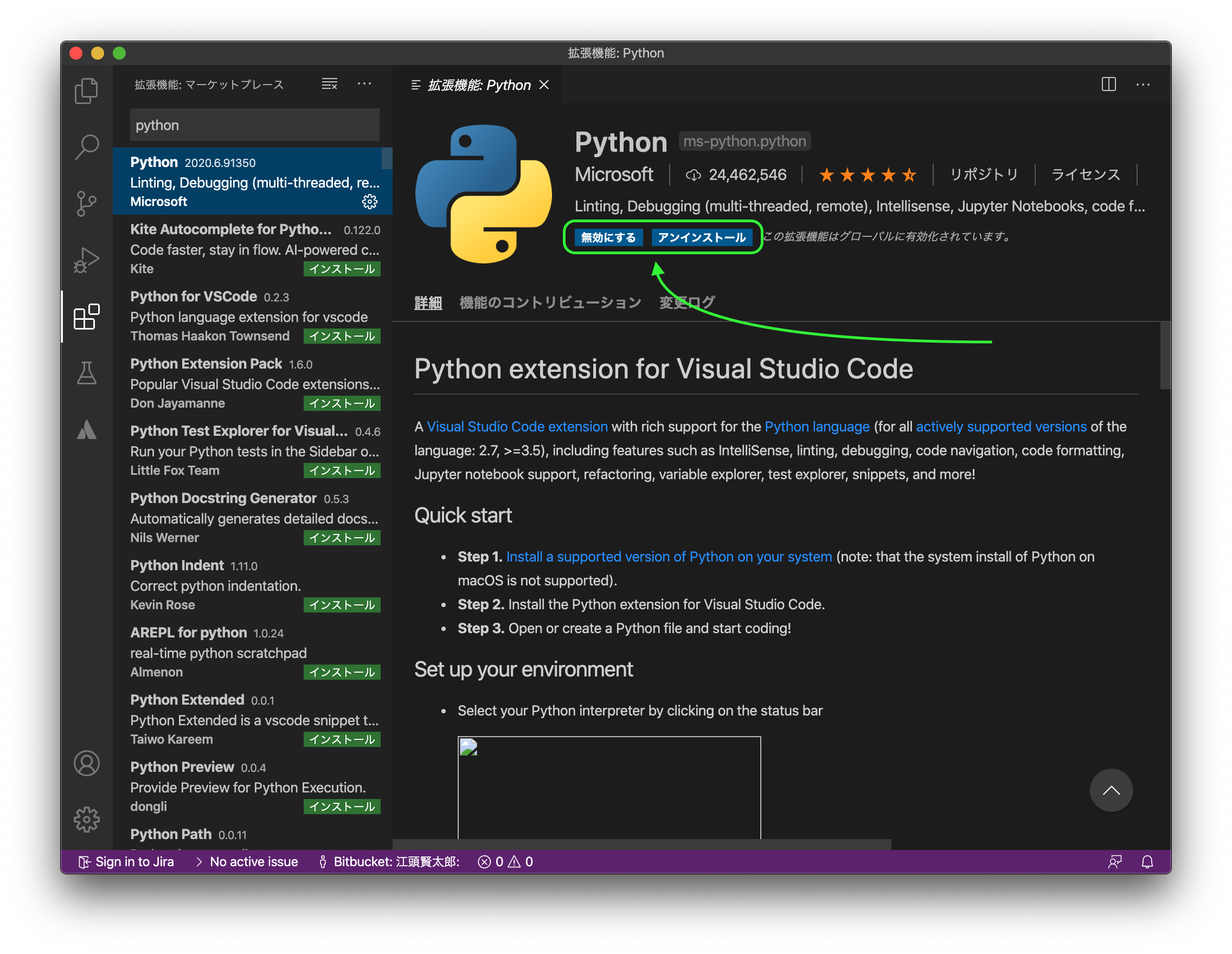
Task: Open the Explorer files icon in activity bar
Action: [86, 91]
